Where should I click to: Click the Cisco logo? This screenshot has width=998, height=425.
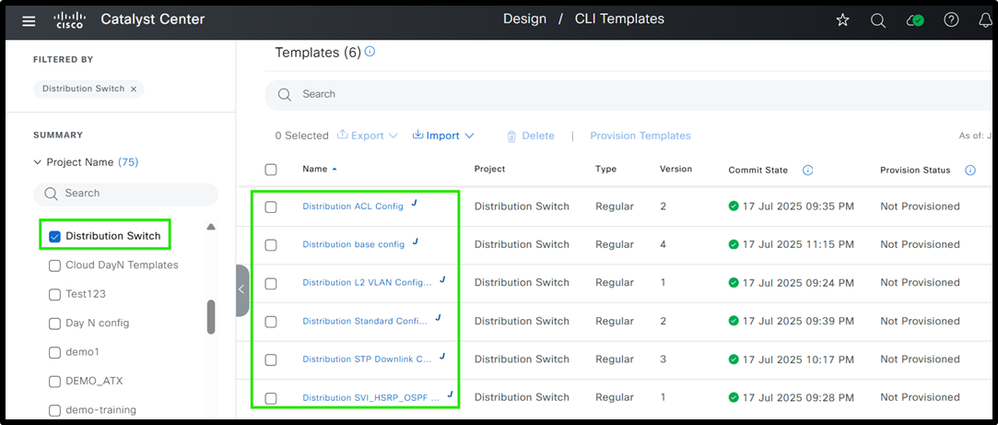point(69,20)
